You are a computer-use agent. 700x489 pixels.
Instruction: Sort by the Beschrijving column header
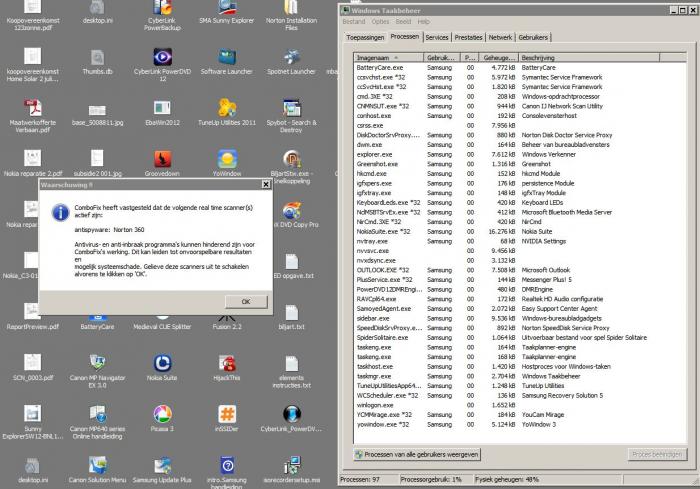tap(589, 58)
